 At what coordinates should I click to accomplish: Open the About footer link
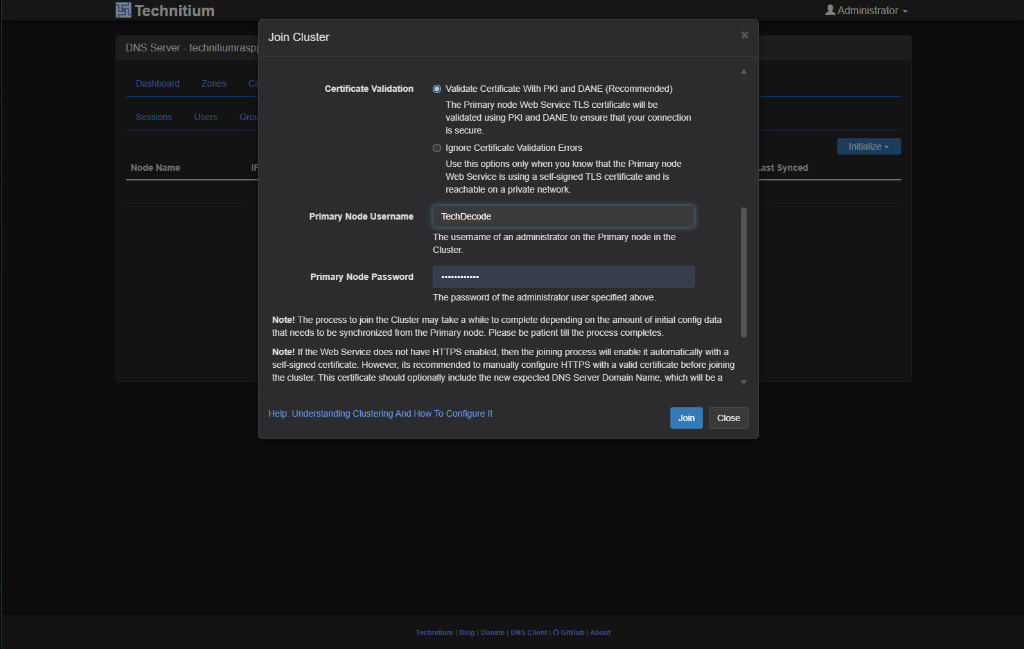tap(600, 633)
